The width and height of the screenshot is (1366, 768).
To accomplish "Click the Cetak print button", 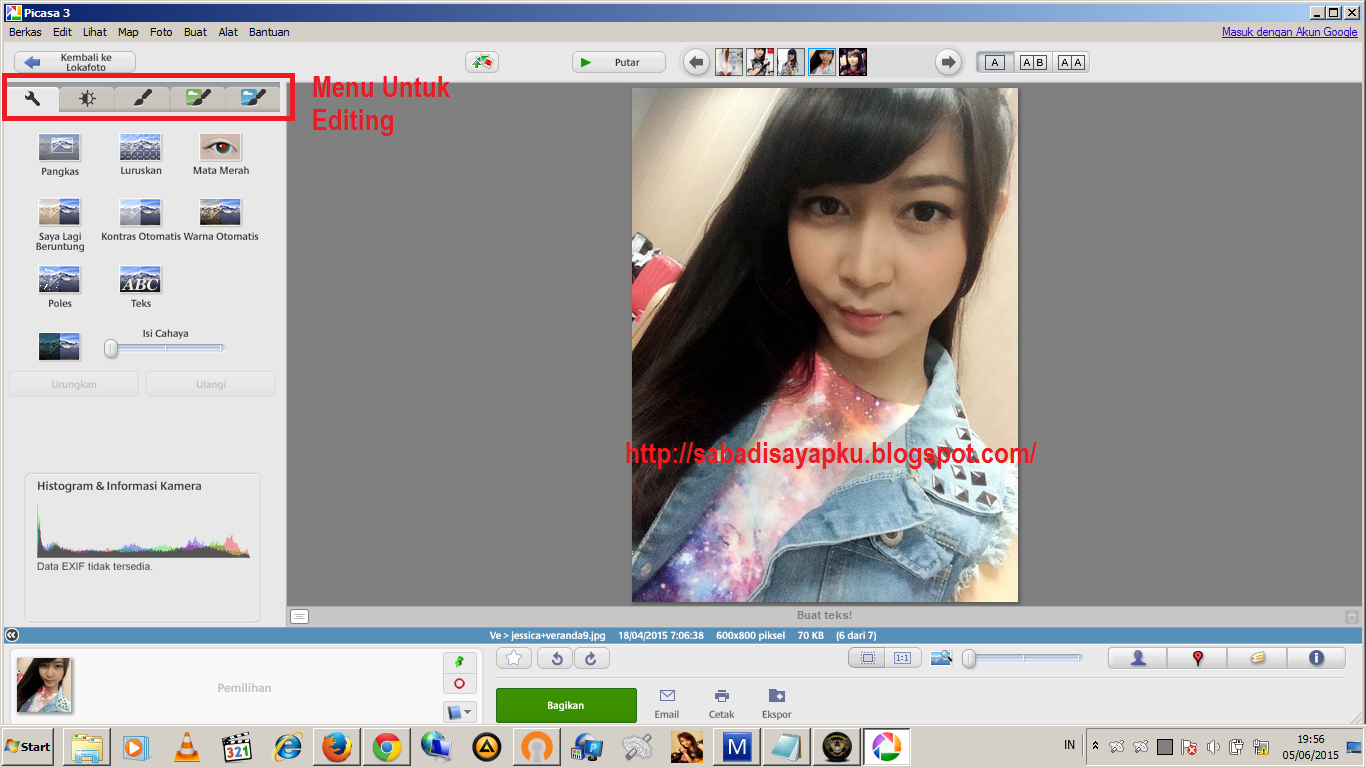I will (x=721, y=704).
